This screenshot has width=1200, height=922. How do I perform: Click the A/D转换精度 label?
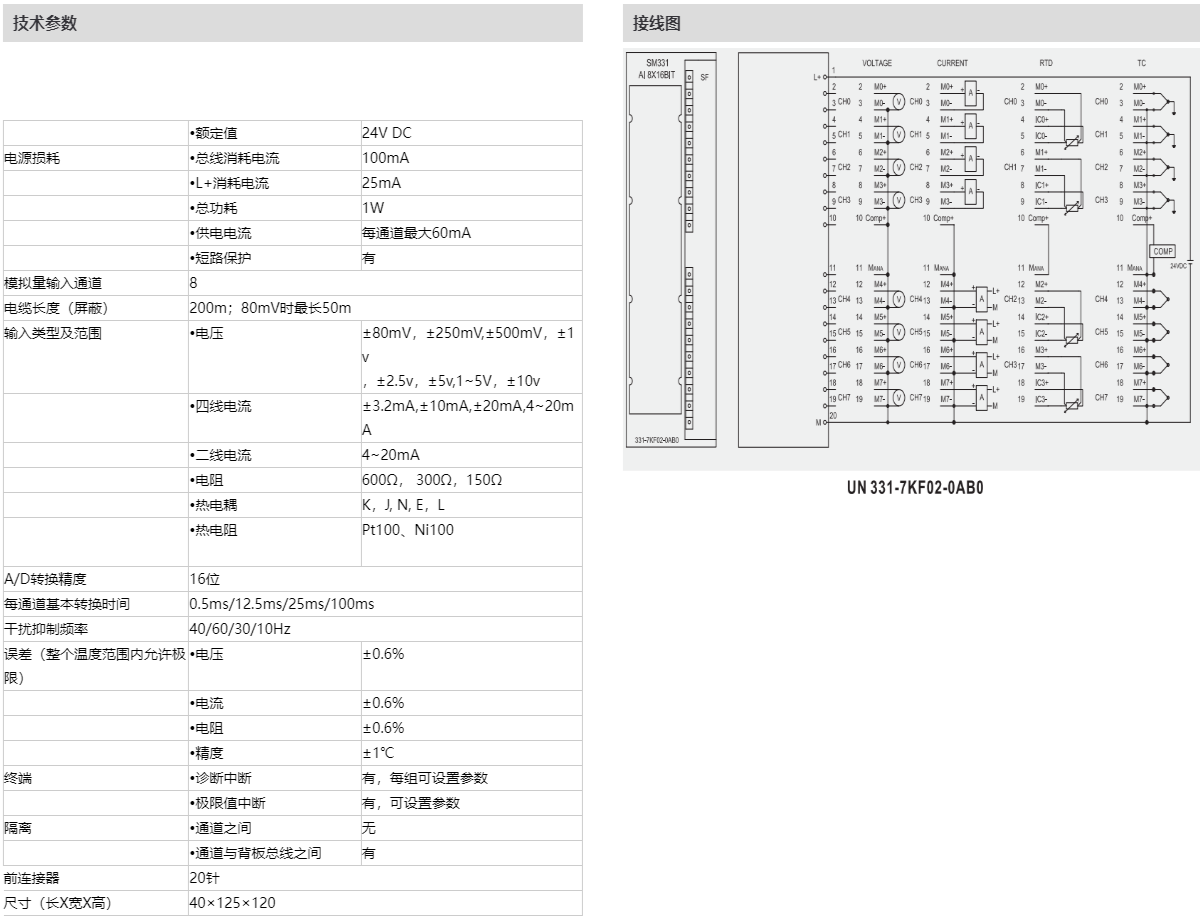(46, 579)
